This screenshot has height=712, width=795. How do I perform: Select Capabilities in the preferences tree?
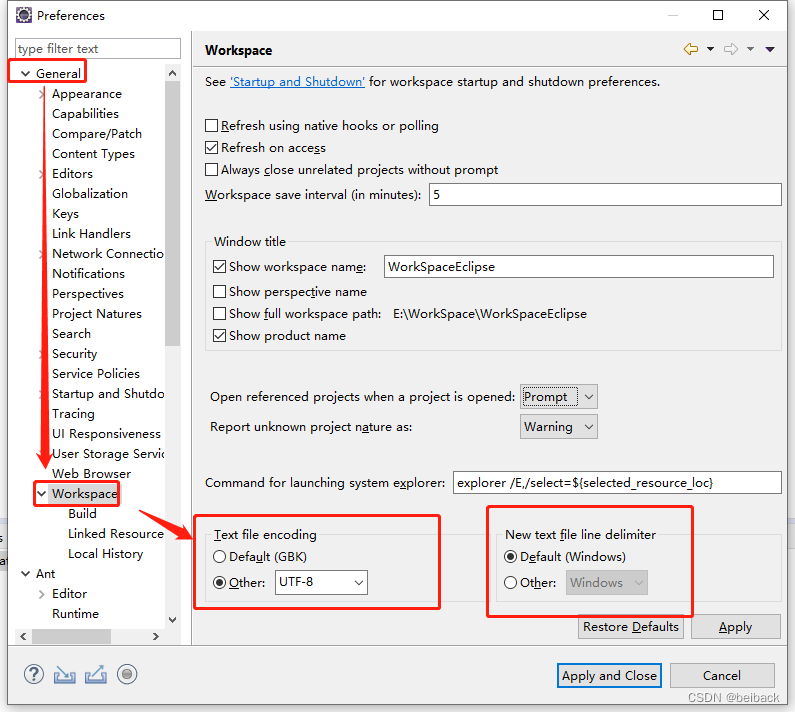coord(85,114)
